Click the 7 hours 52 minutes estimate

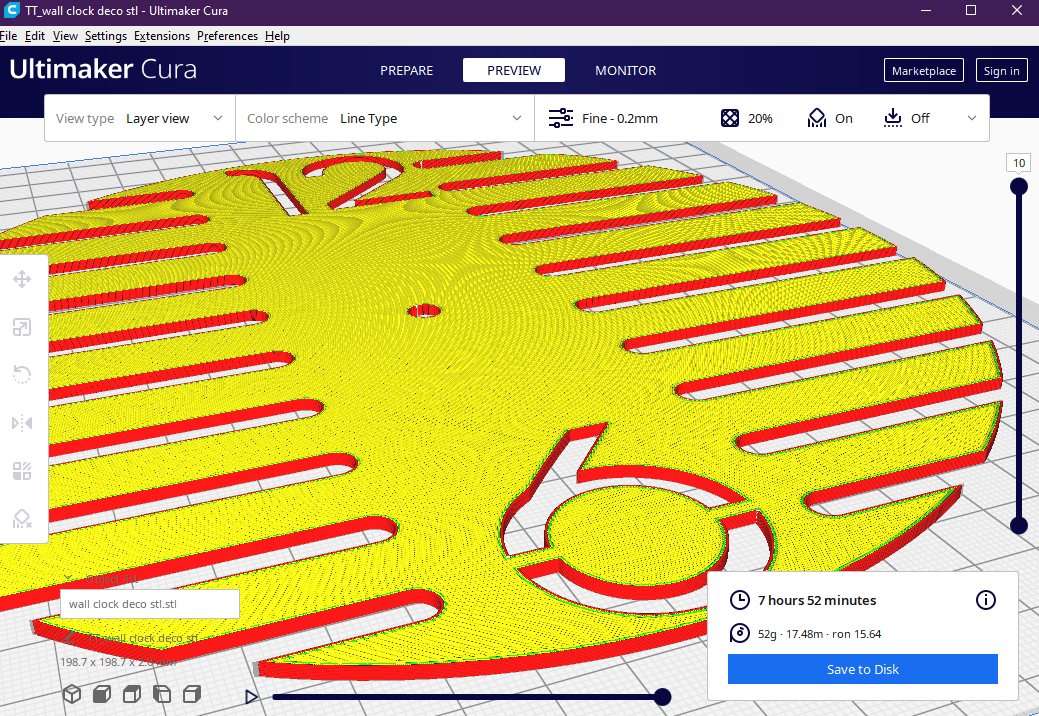pos(817,600)
